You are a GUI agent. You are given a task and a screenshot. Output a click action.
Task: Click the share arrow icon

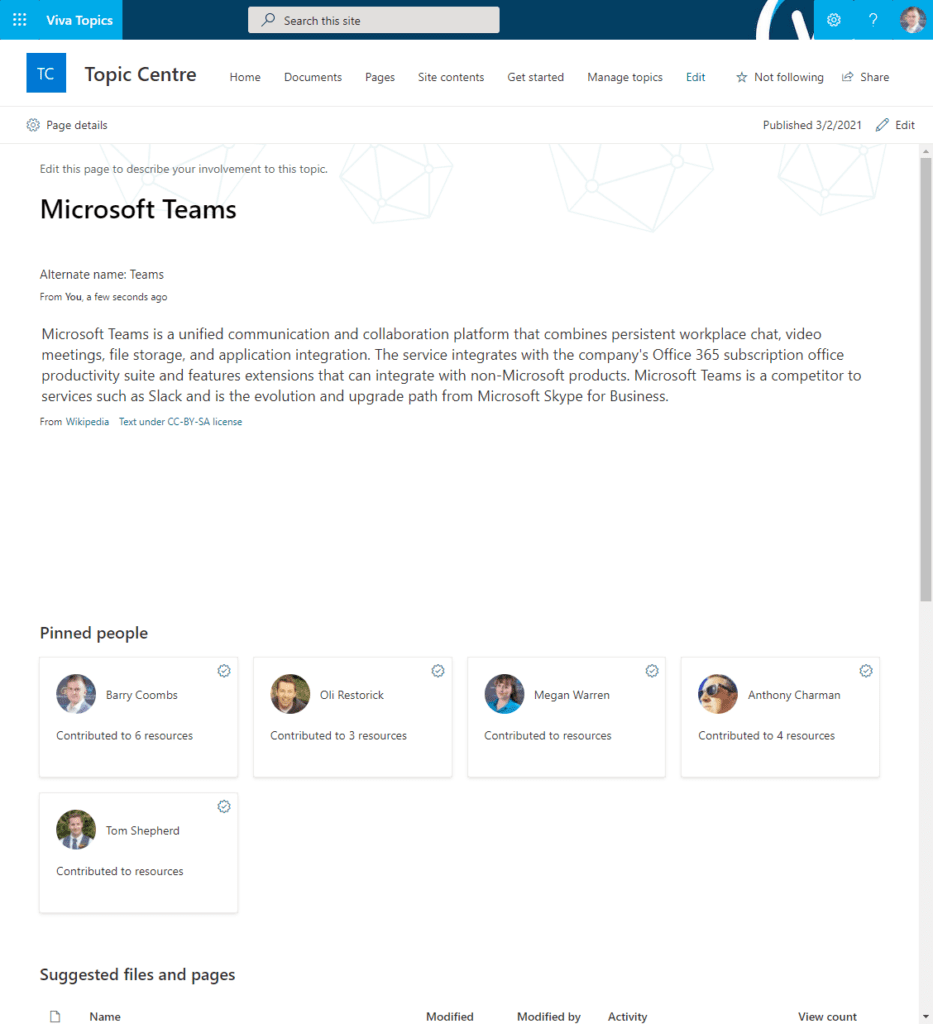coord(847,77)
